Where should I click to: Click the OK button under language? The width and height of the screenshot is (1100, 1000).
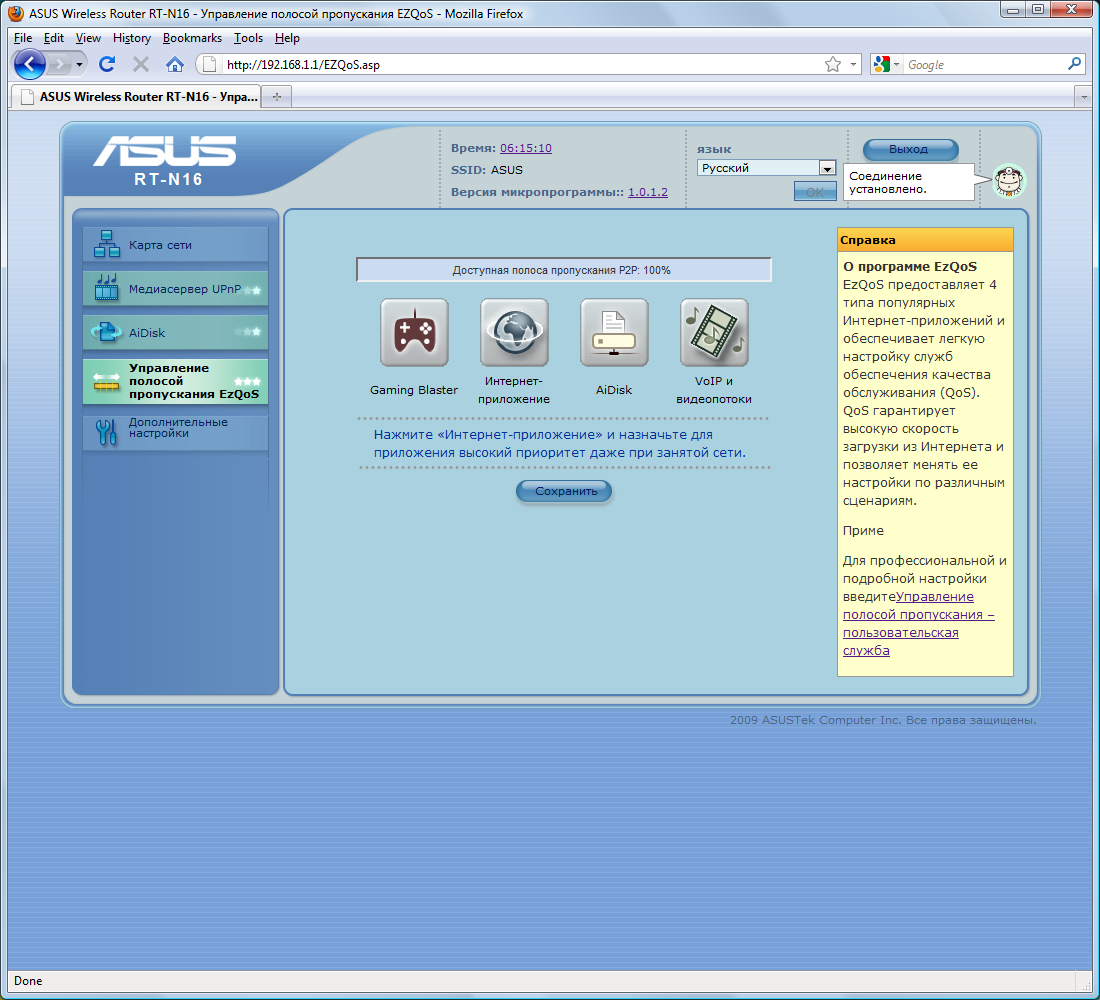tap(814, 192)
